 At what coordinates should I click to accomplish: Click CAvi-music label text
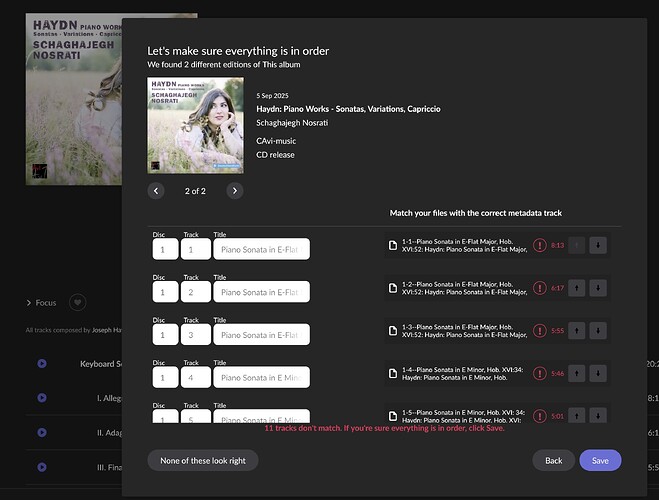click(x=276, y=141)
